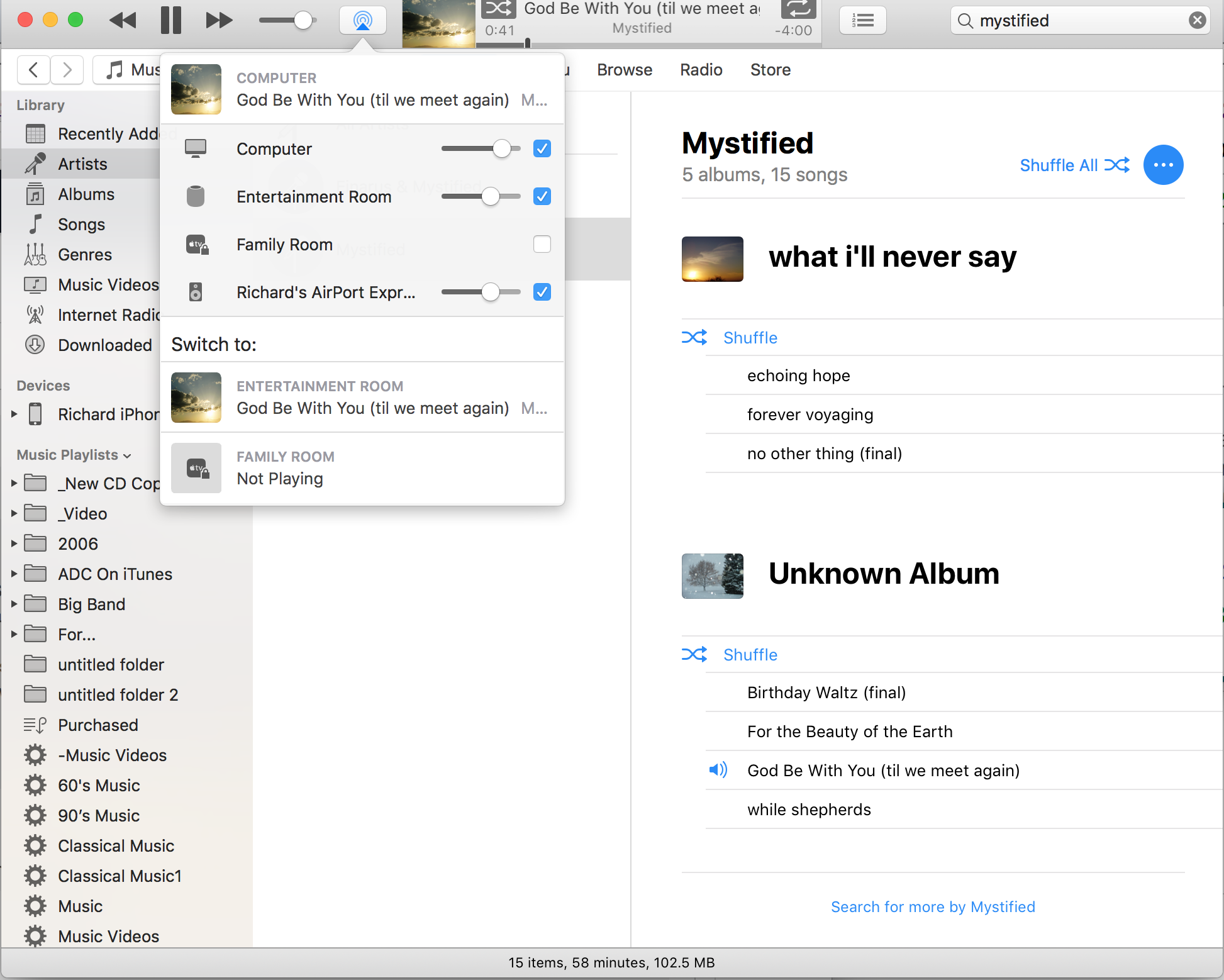Pause the current song

pos(170,20)
